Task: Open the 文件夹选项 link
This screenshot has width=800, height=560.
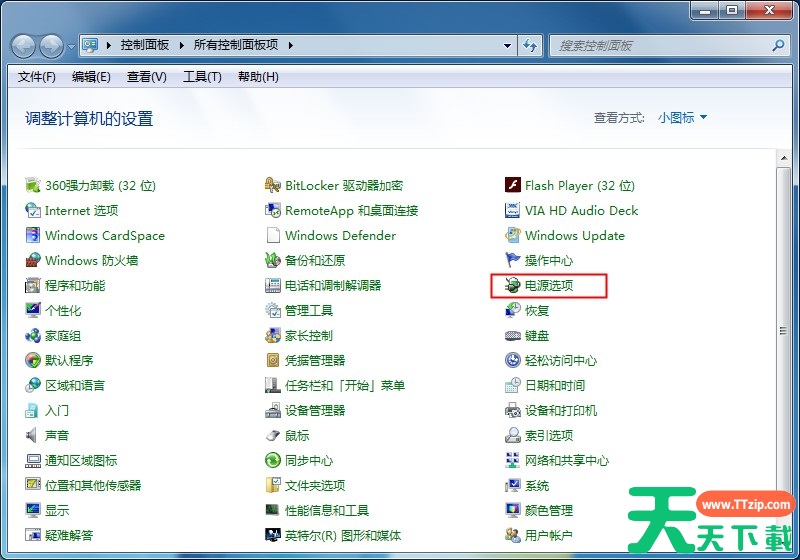Action: (x=315, y=486)
